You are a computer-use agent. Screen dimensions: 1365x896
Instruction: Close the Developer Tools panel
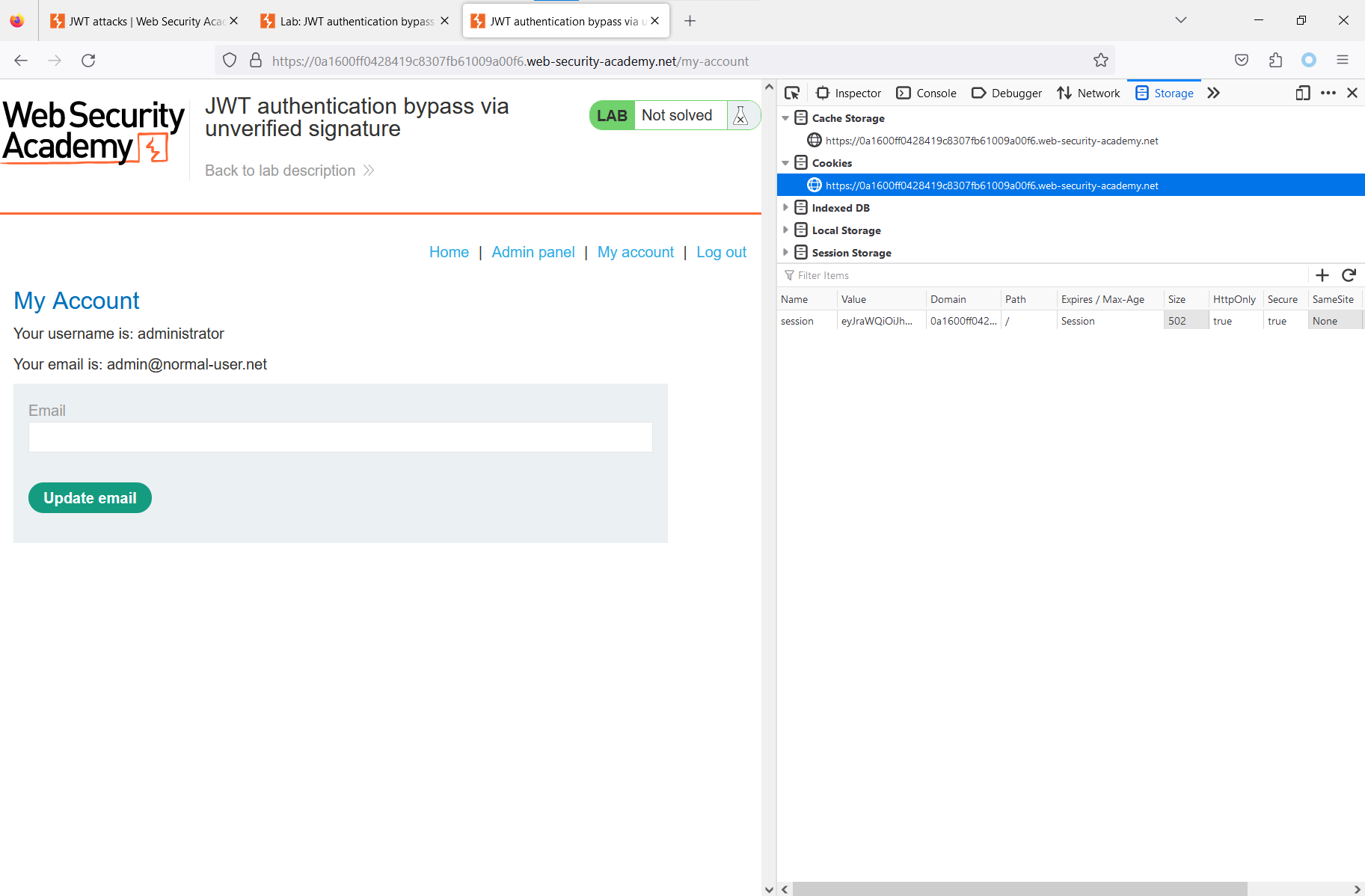[x=1352, y=93]
